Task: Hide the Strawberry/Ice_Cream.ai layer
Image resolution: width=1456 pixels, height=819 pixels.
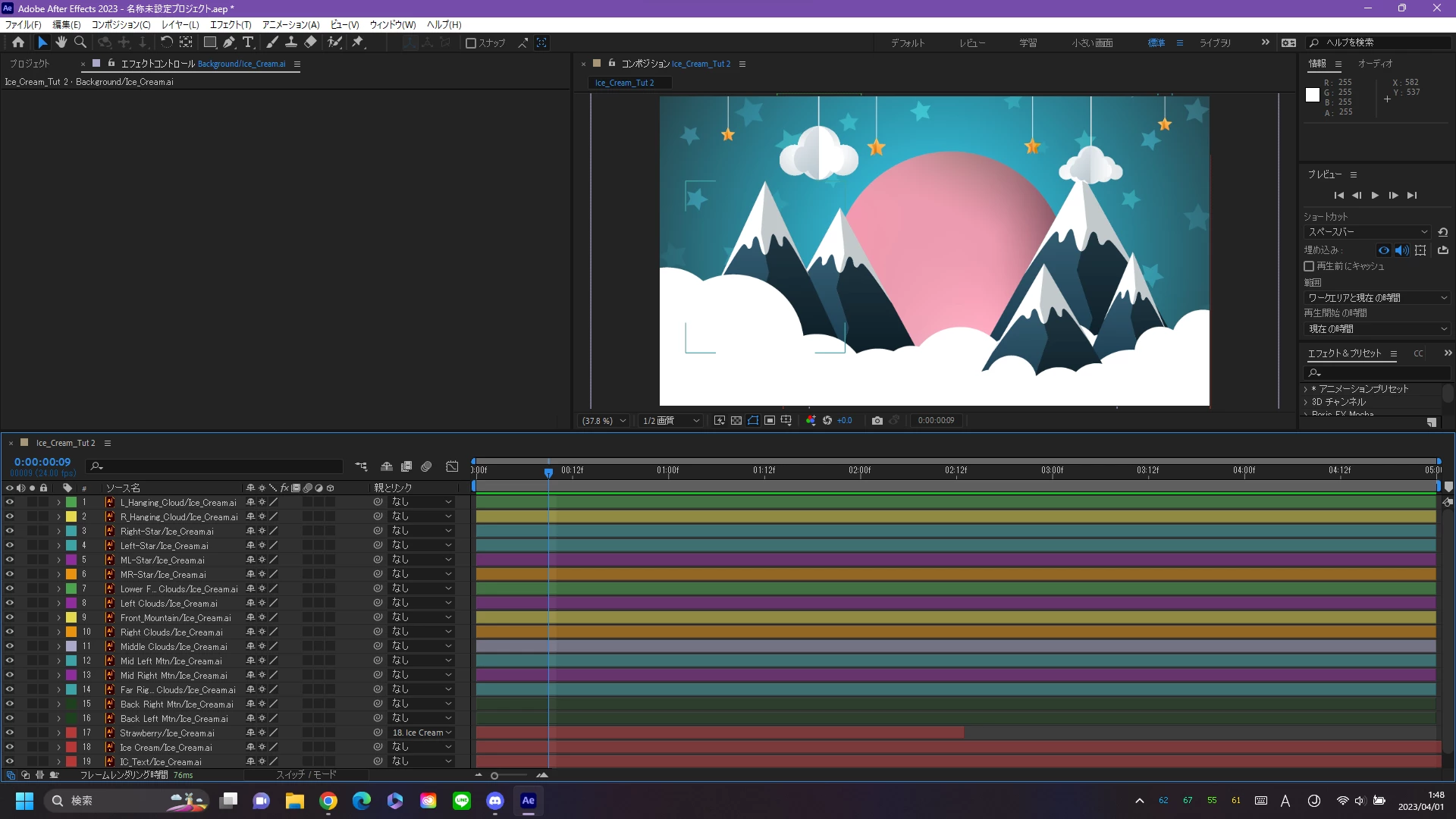Action: point(10,733)
